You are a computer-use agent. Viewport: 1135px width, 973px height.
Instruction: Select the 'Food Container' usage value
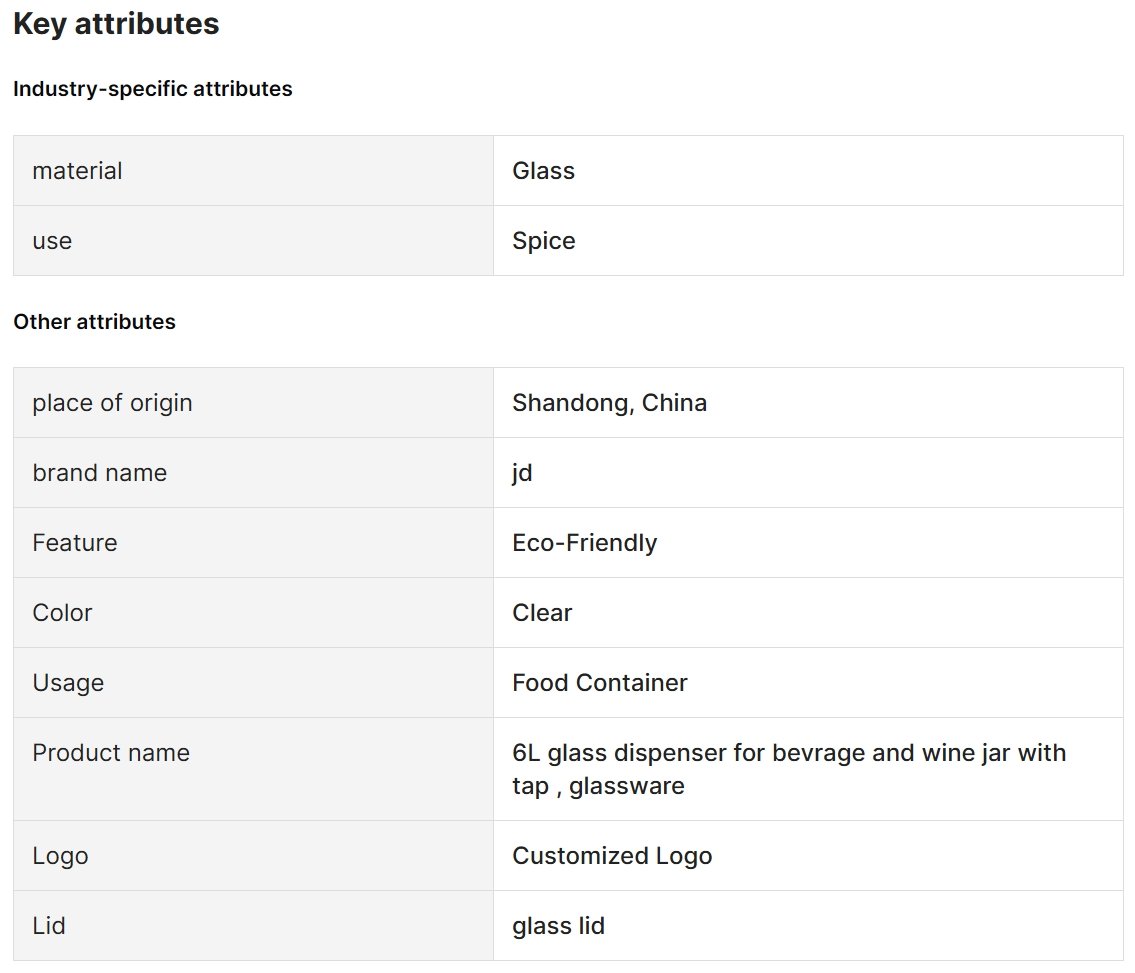click(600, 683)
